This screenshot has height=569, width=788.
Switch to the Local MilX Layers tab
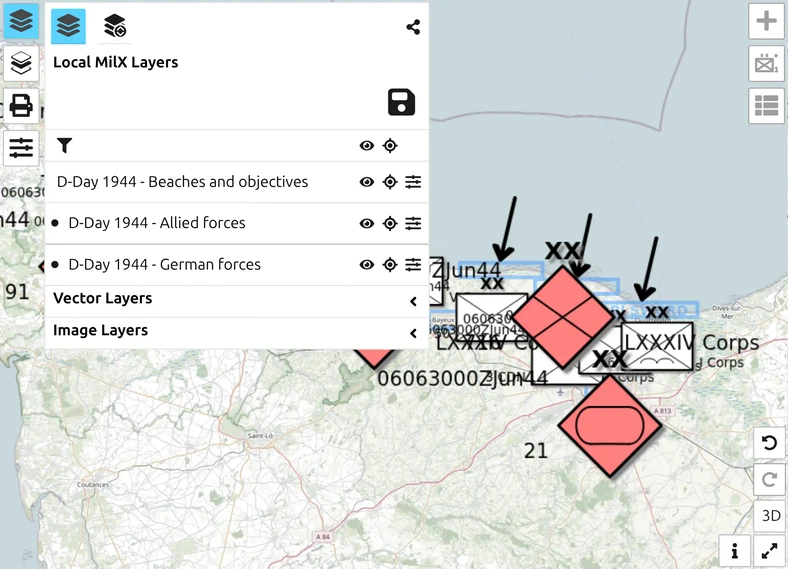click(68, 26)
